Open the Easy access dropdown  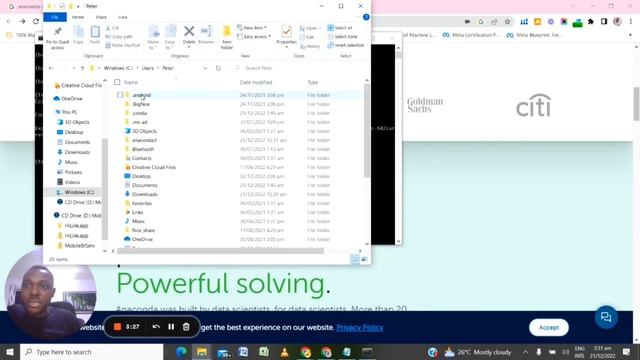click(x=254, y=36)
